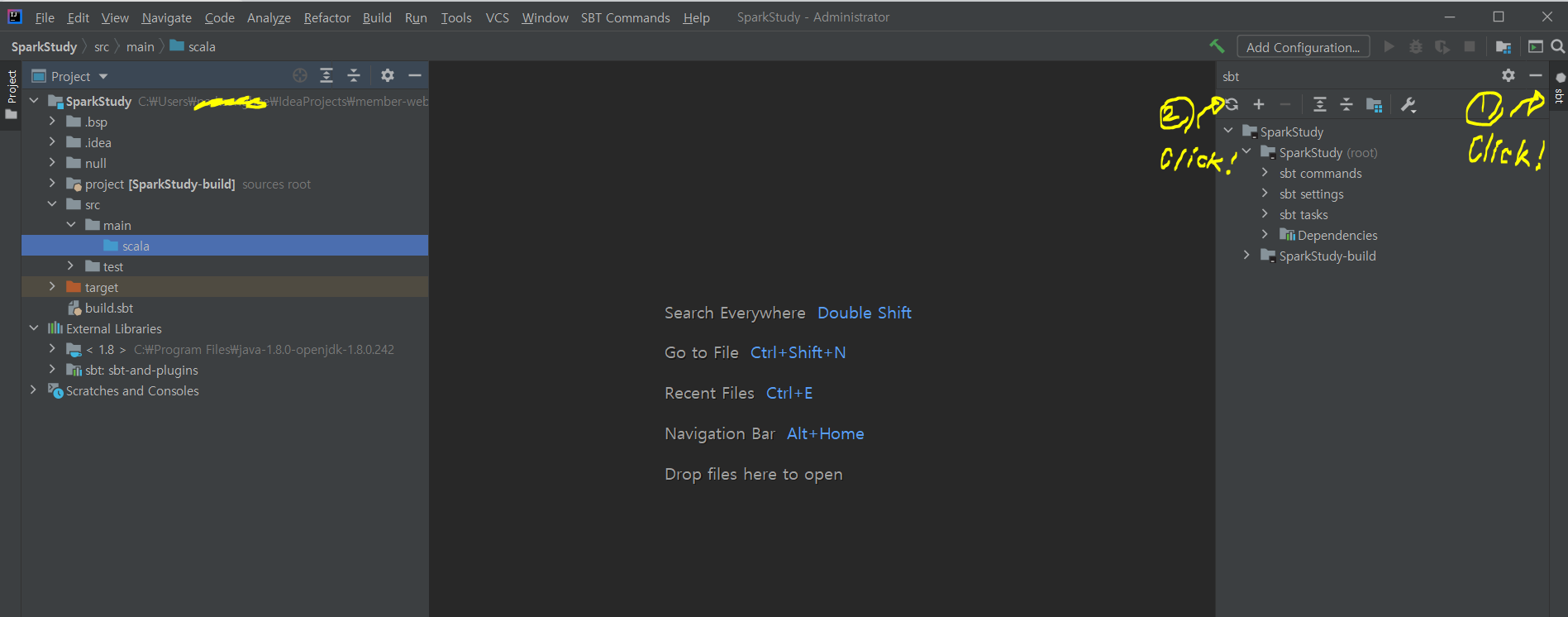Image resolution: width=1568 pixels, height=617 pixels.
Task: Click the Select Opened File target icon
Action: click(300, 75)
